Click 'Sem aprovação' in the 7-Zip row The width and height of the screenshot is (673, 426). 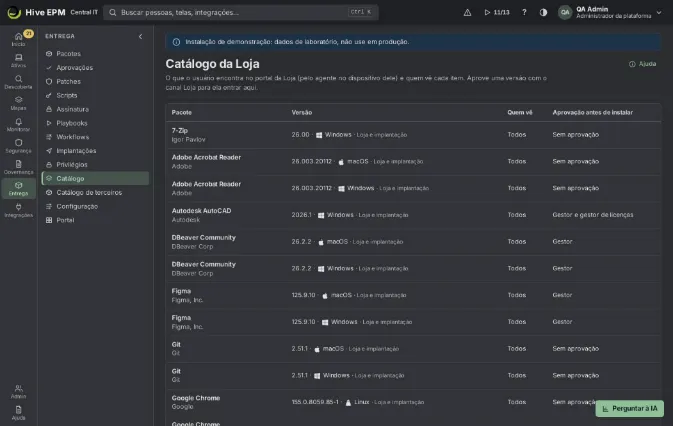(x=576, y=135)
